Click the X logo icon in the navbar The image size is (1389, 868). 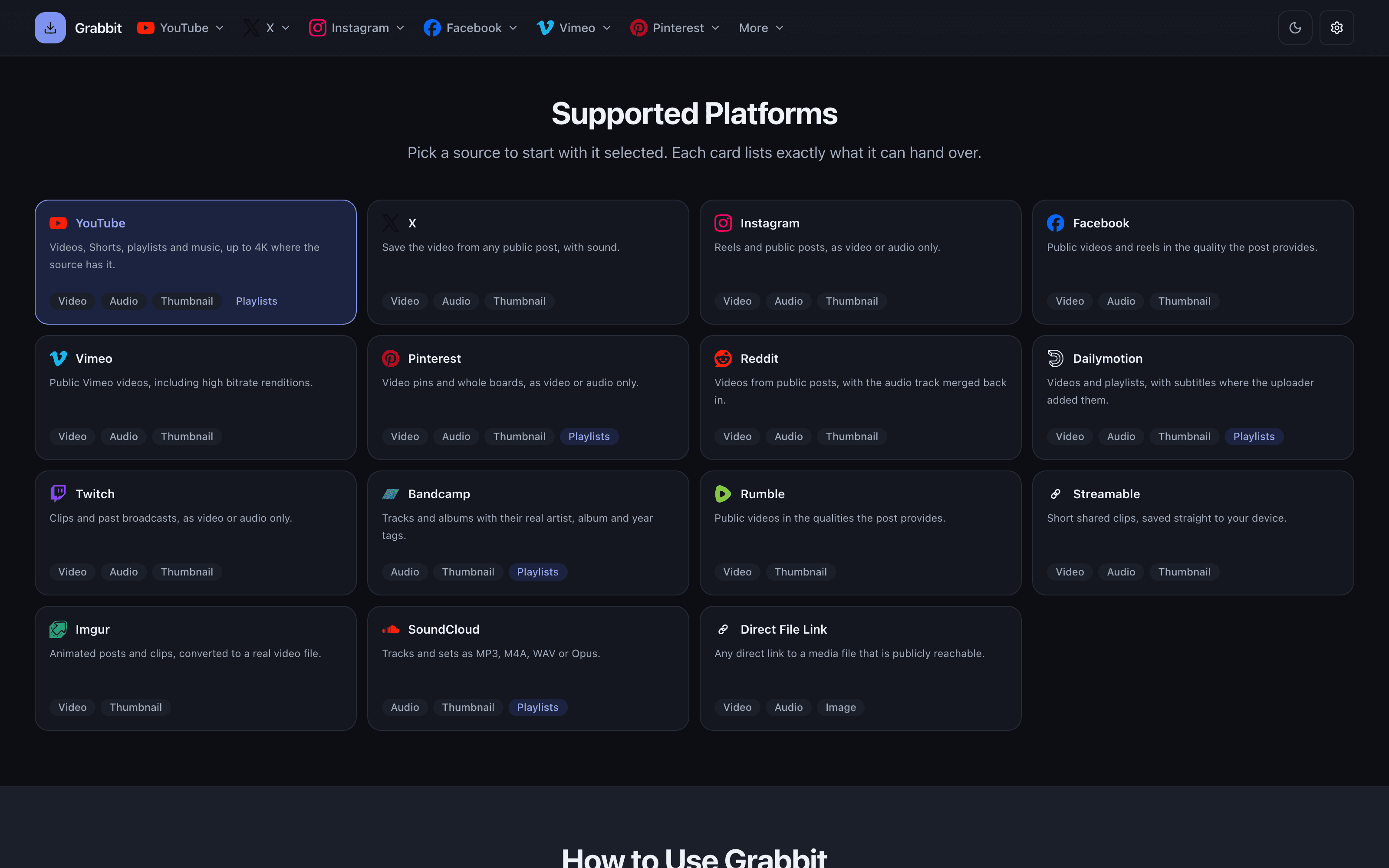[x=251, y=27]
